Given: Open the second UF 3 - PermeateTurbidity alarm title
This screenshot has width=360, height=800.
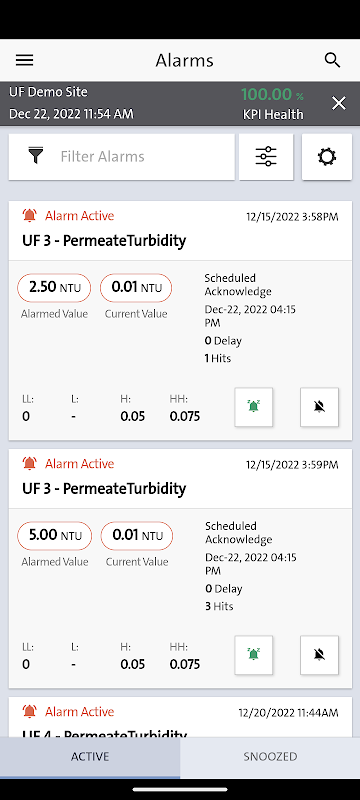Looking at the screenshot, I should [104, 489].
